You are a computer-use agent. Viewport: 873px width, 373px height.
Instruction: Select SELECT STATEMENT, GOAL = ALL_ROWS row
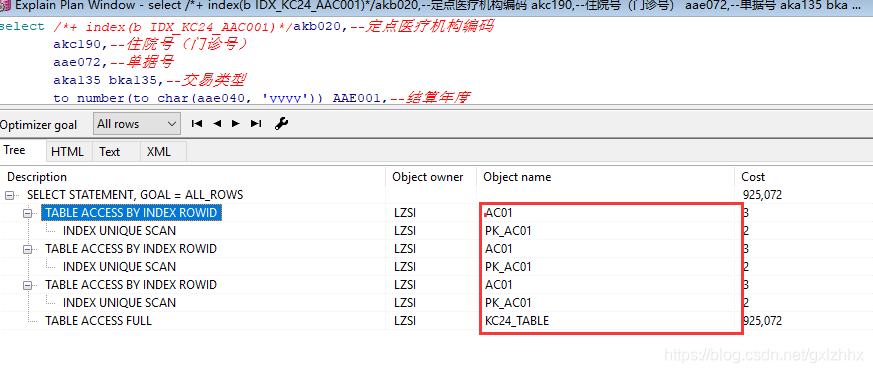pyautogui.click(x=135, y=195)
